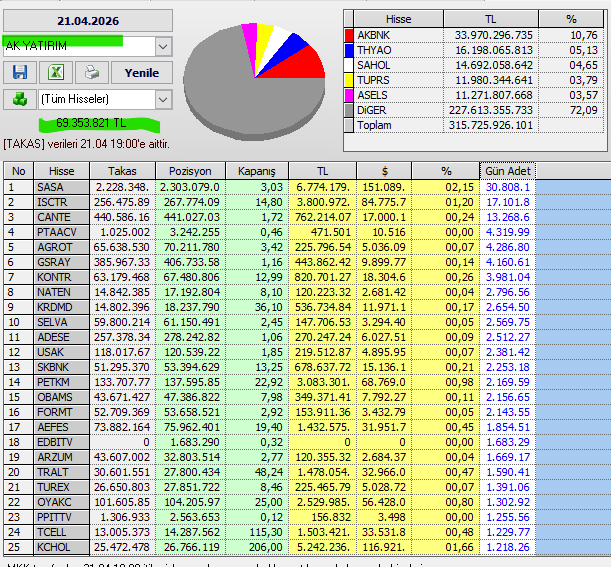Click the gray DiGER color swatch
The image size is (611, 567).
(x=349, y=110)
